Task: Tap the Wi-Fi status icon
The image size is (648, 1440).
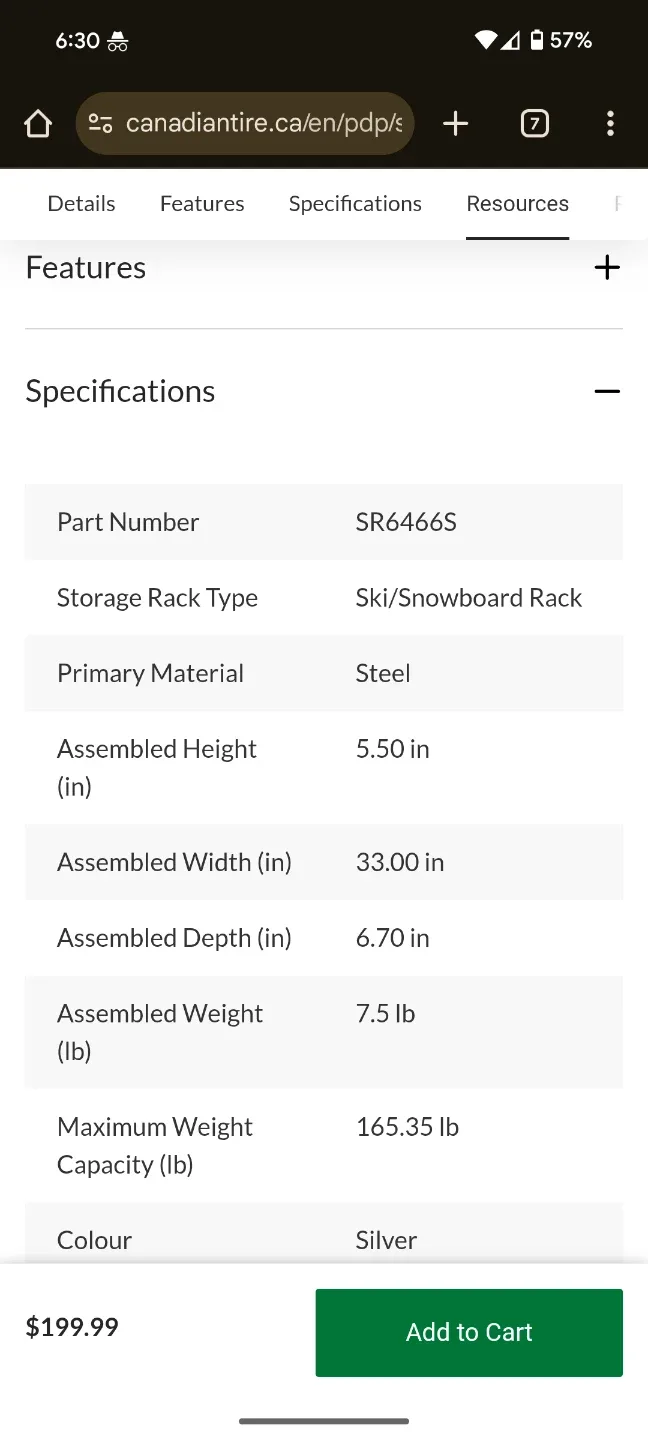Action: [x=487, y=40]
